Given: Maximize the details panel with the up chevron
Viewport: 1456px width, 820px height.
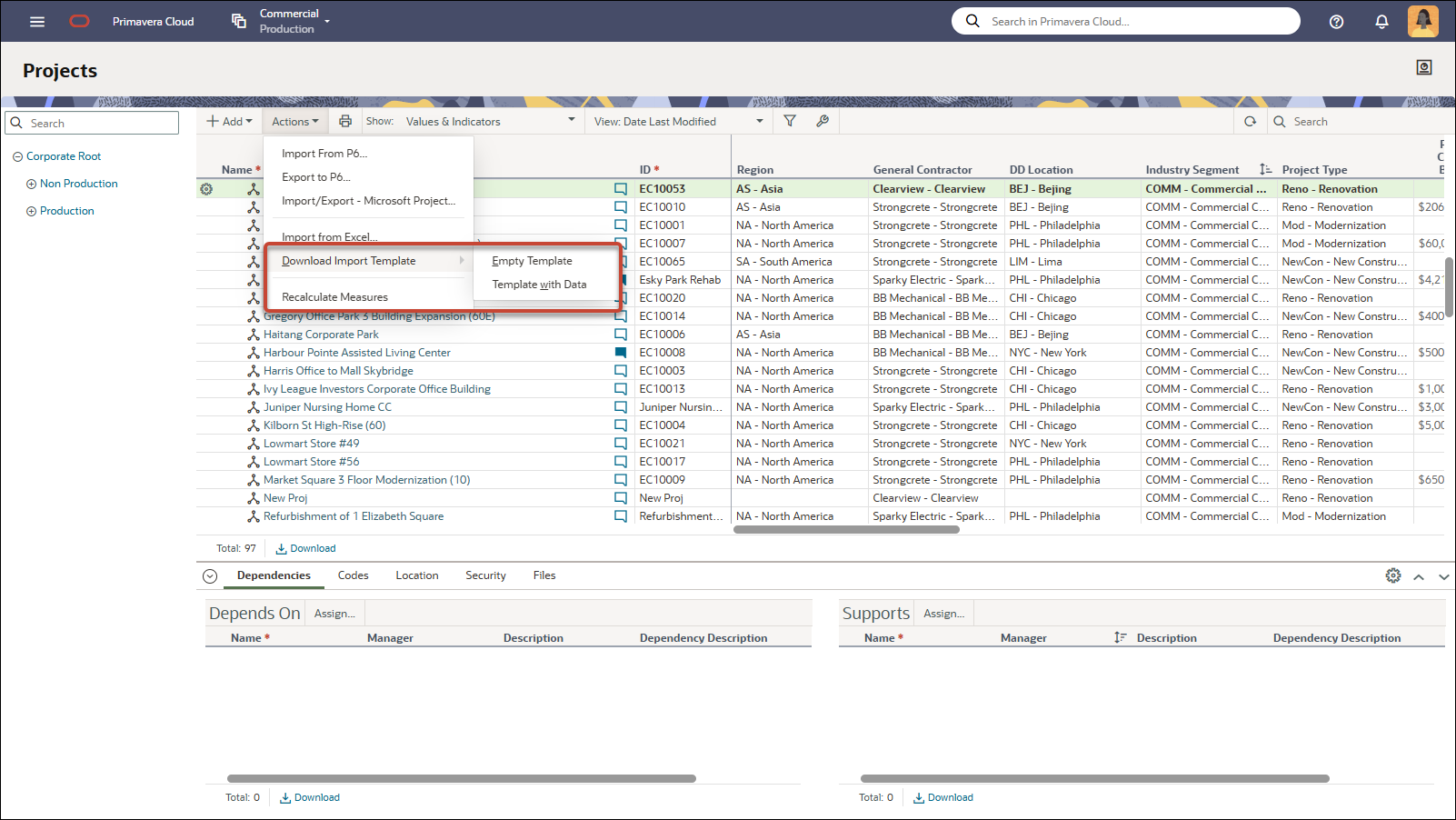Looking at the screenshot, I should click(x=1419, y=576).
